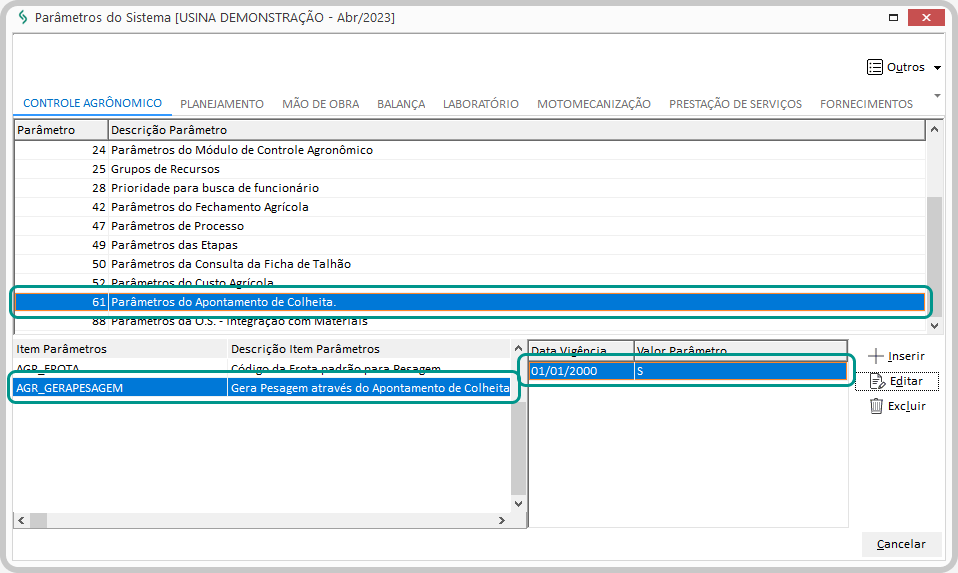Click the Outros list icon

[874, 67]
